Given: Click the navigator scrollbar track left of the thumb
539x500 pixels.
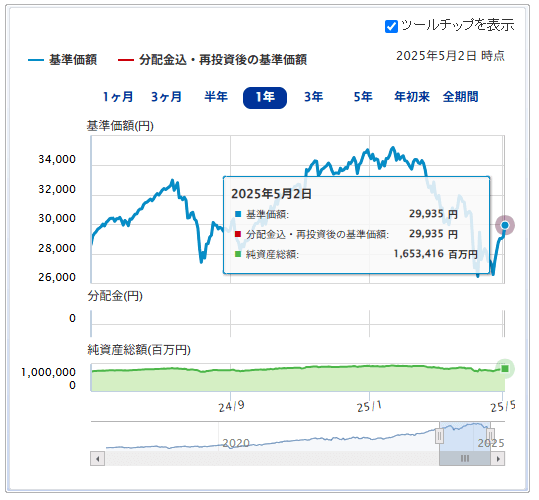Looking at the screenshot, I should (x=272, y=459).
